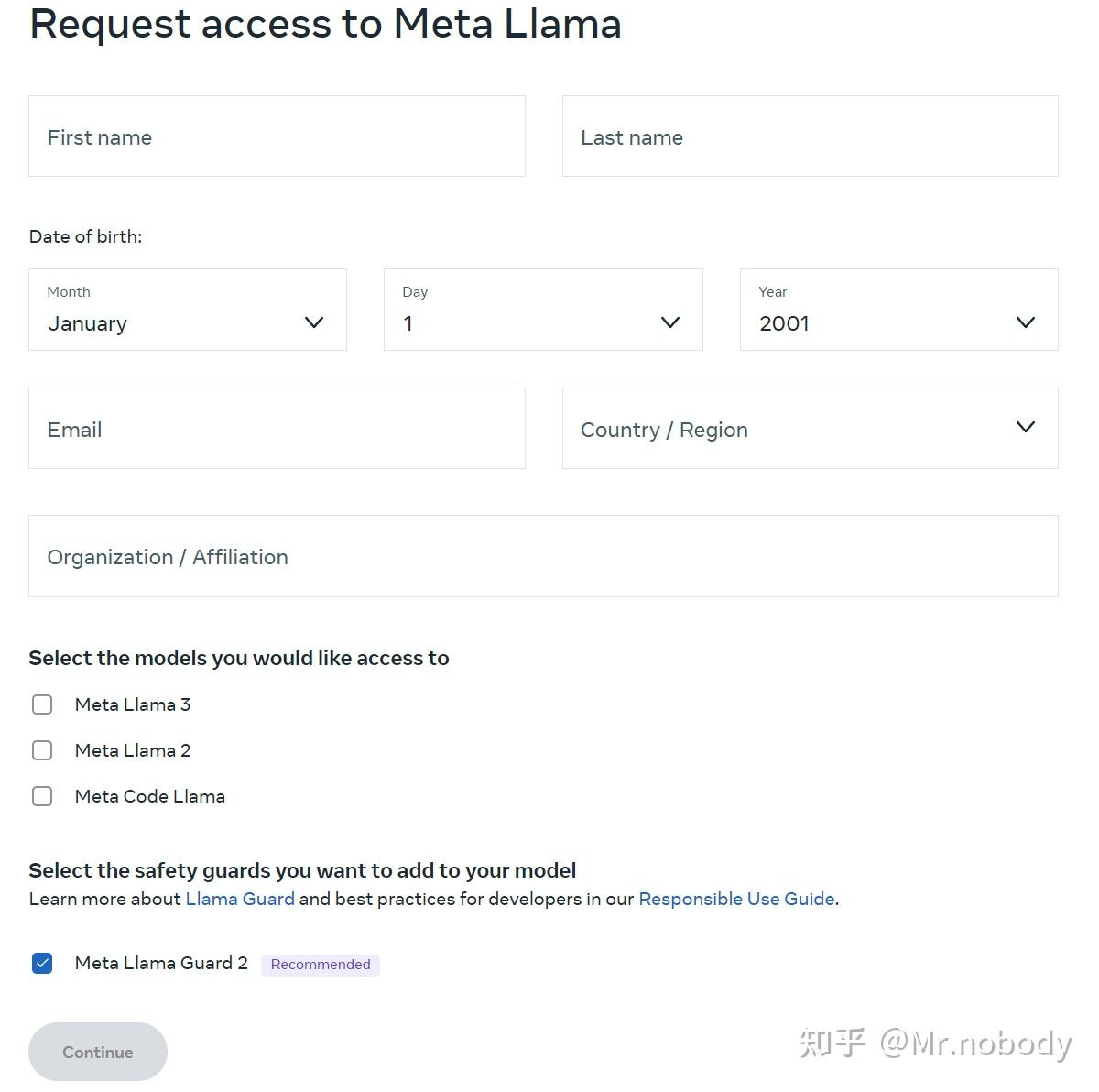Click the Organization / Affiliation field
The height and width of the screenshot is (1092, 1099).
point(544,556)
